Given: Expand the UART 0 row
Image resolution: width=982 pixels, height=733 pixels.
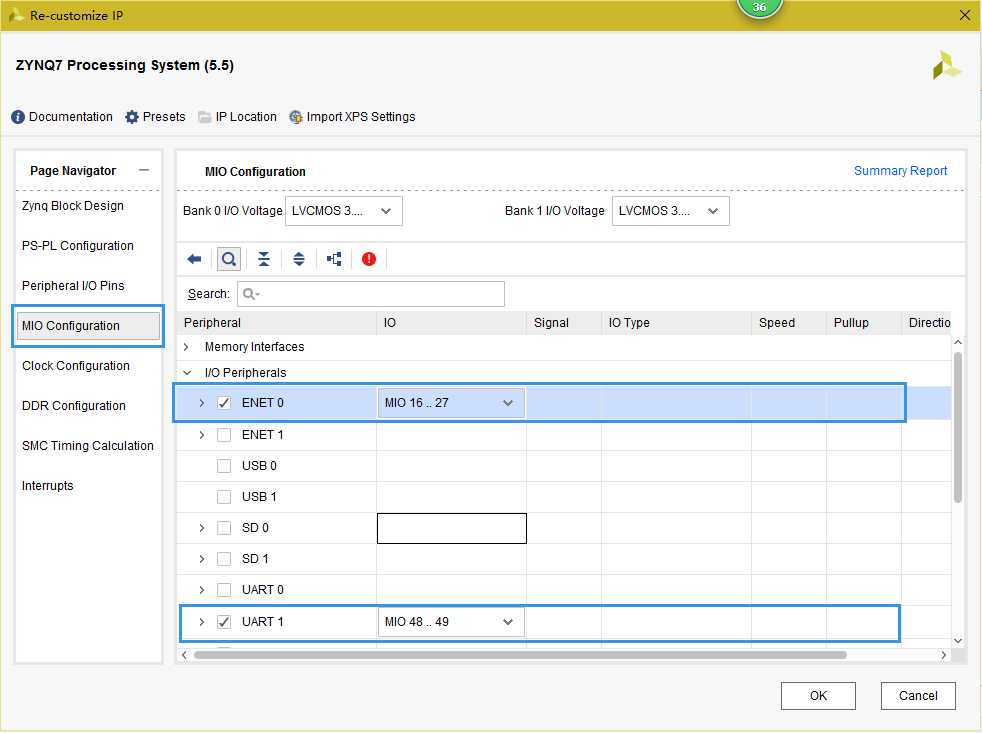Looking at the screenshot, I should tap(202, 590).
